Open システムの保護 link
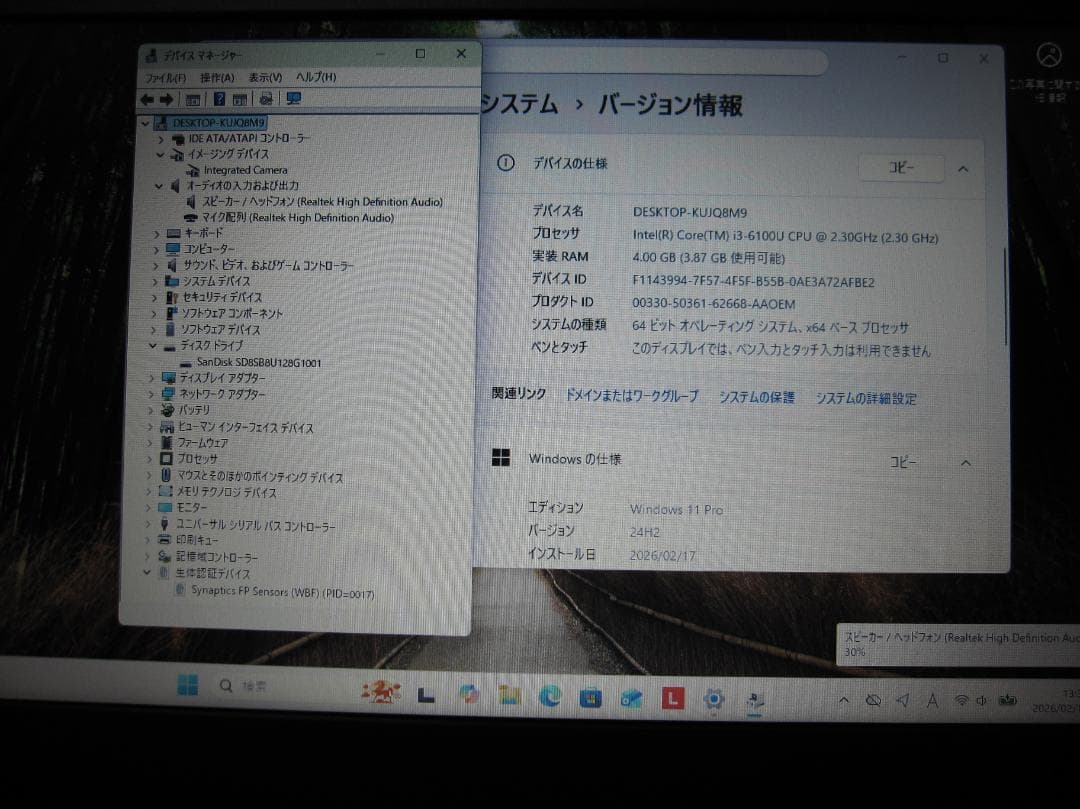1080x809 pixels. click(757, 397)
